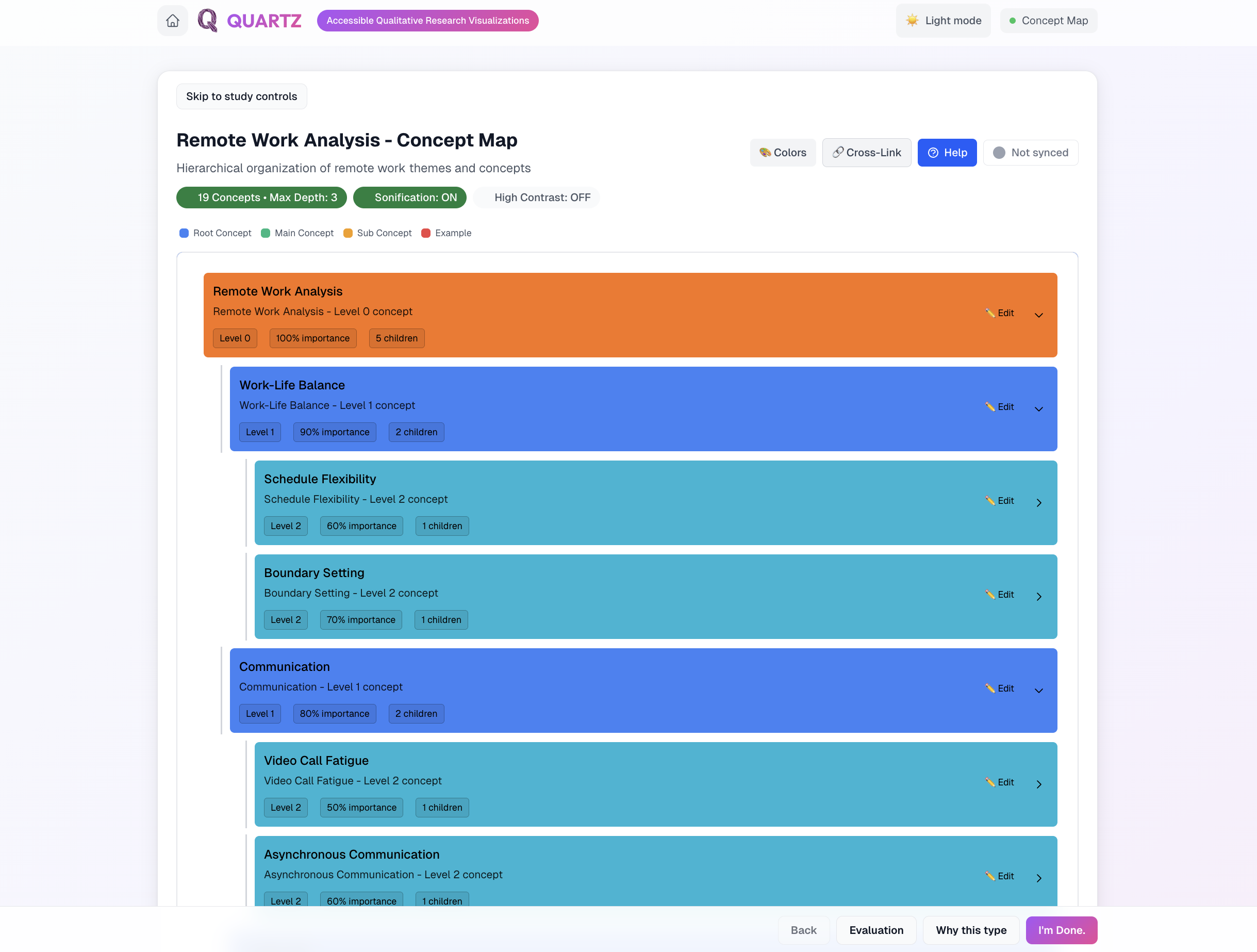
Task: Open the Colors palette button
Action: coord(783,152)
